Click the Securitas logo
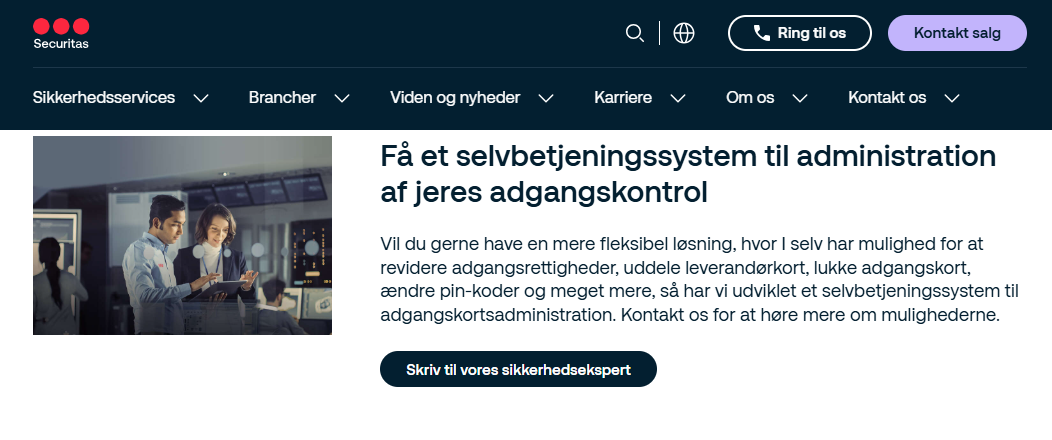This screenshot has height=440, width=1052. (x=61, y=33)
